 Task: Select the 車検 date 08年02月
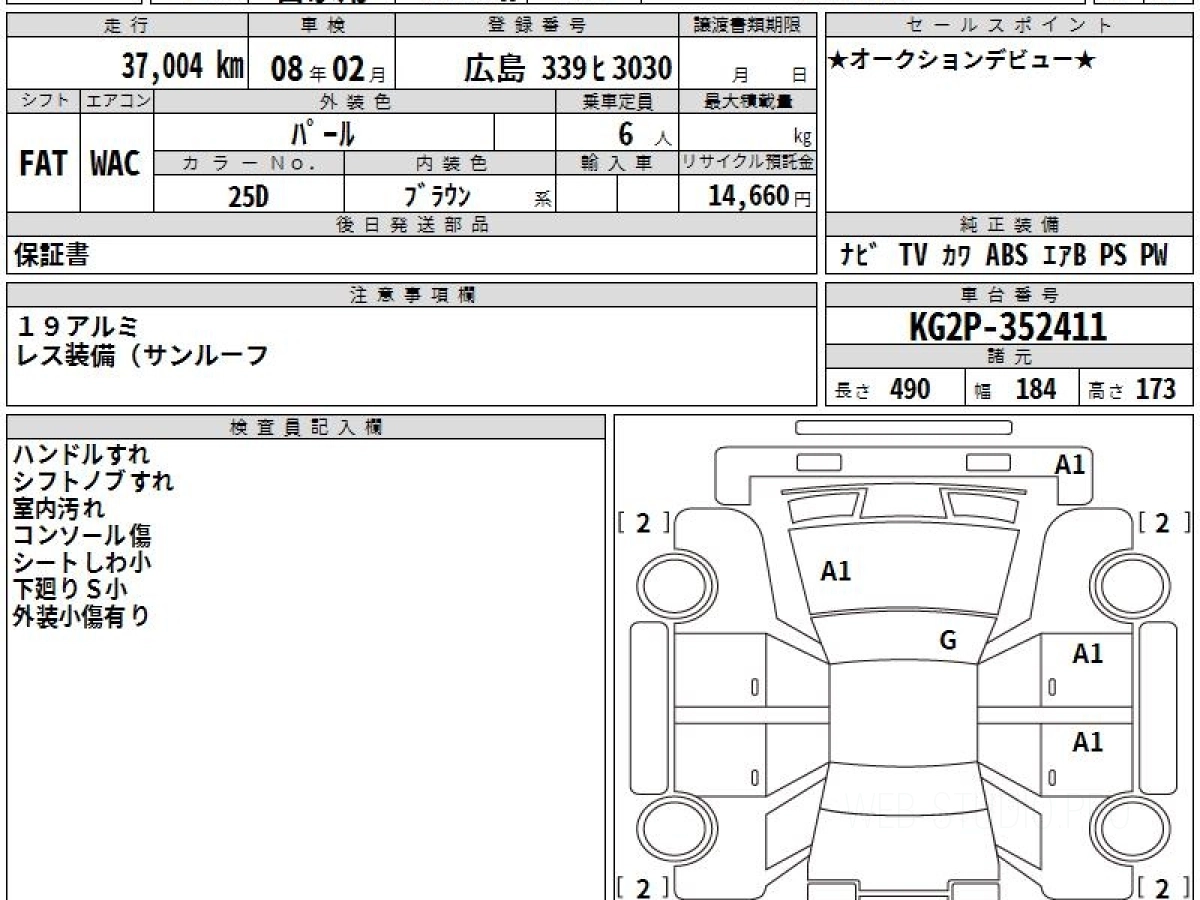tap(328, 69)
